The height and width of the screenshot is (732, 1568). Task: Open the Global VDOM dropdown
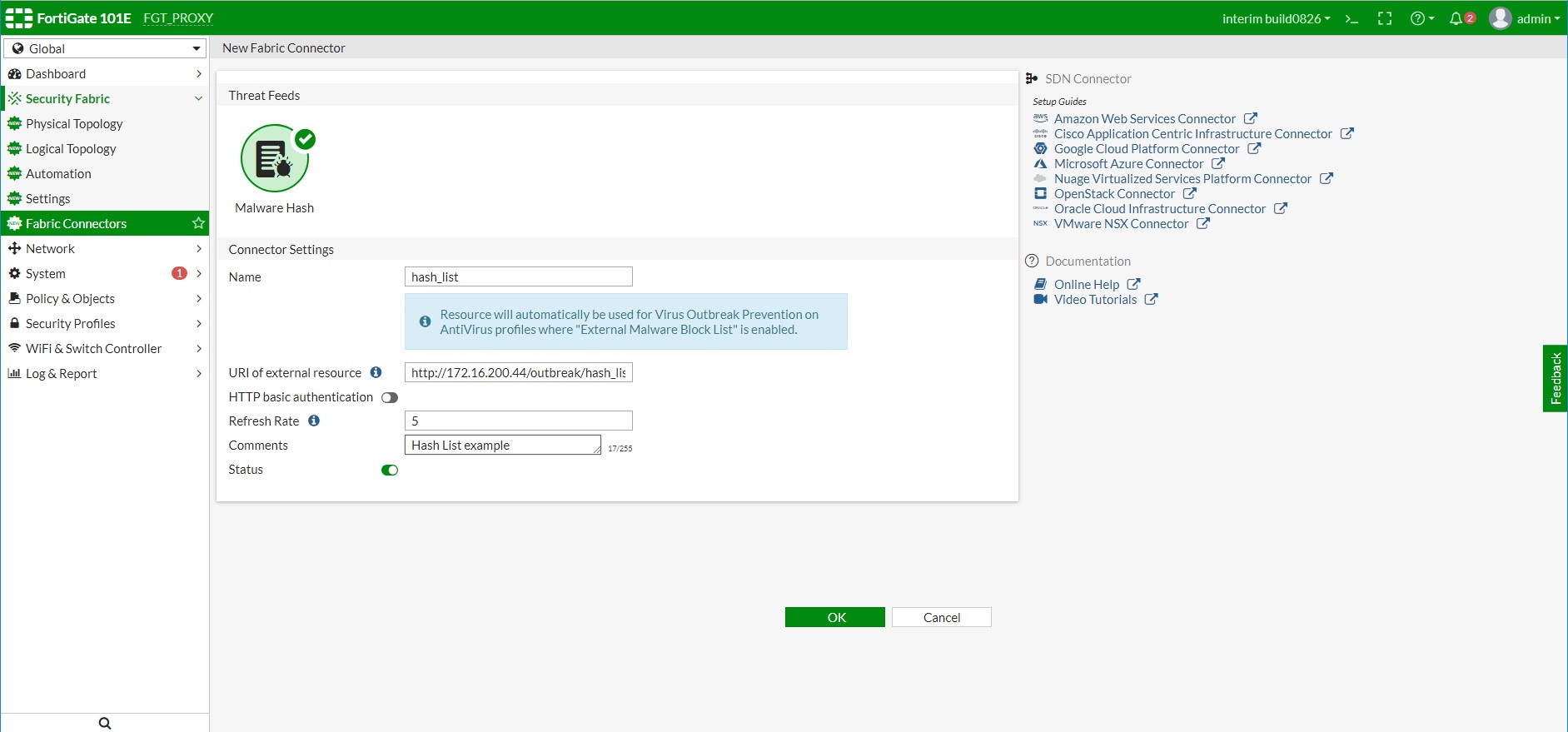click(x=105, y=48)
